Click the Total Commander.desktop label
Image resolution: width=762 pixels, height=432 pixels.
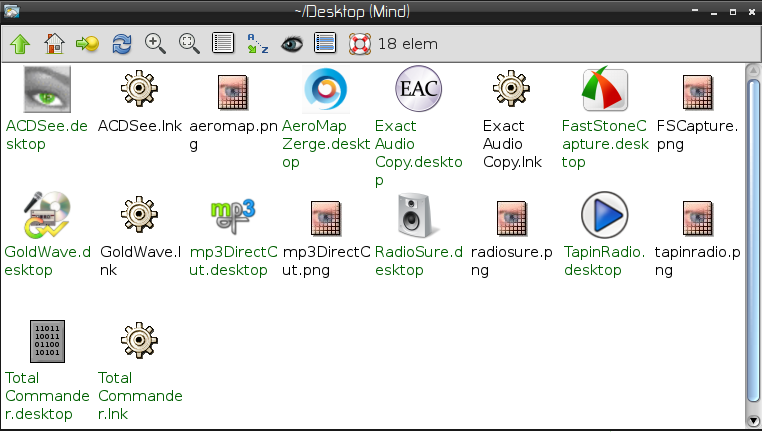click(47, 396)
